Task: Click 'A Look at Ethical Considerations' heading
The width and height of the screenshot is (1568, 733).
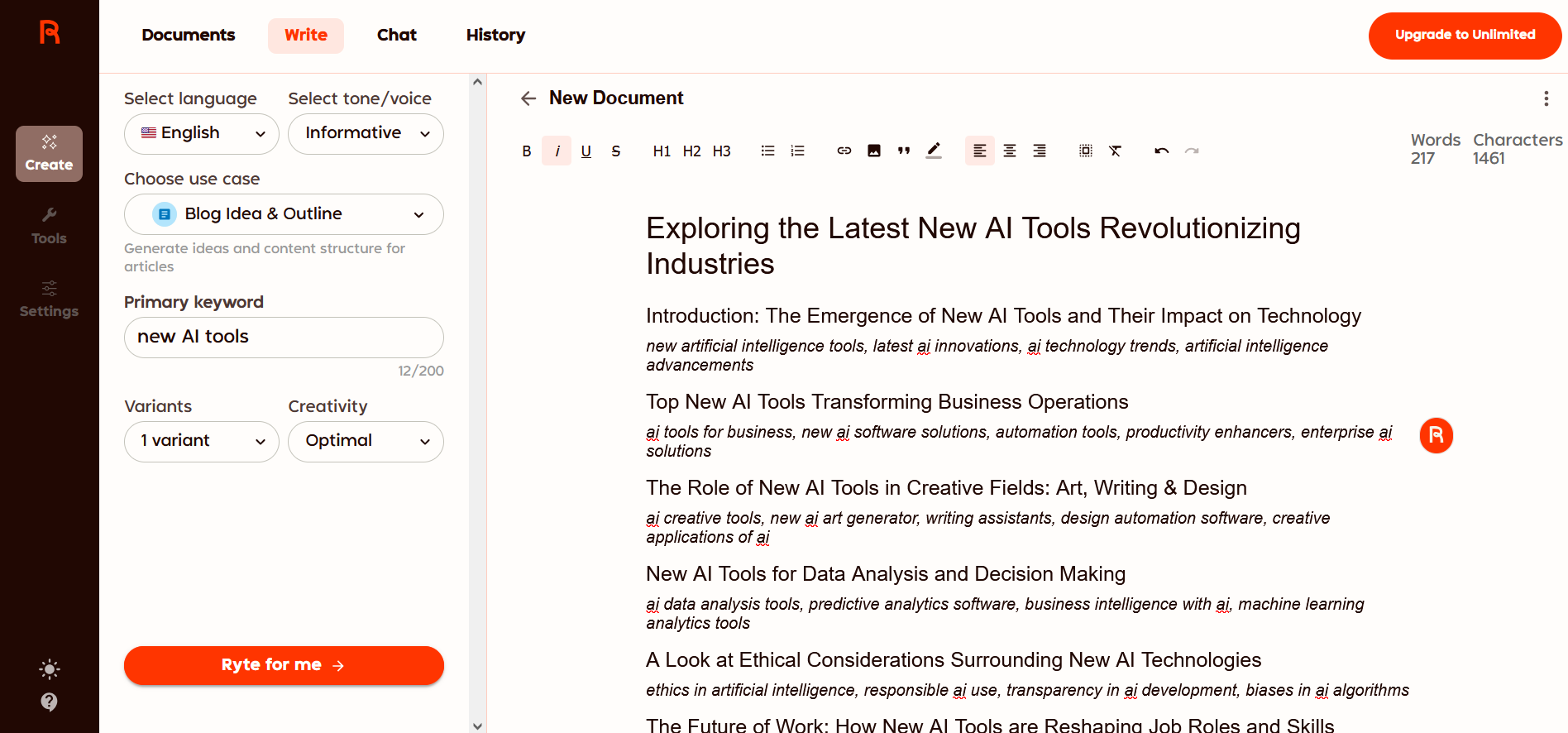Action: 954,660
